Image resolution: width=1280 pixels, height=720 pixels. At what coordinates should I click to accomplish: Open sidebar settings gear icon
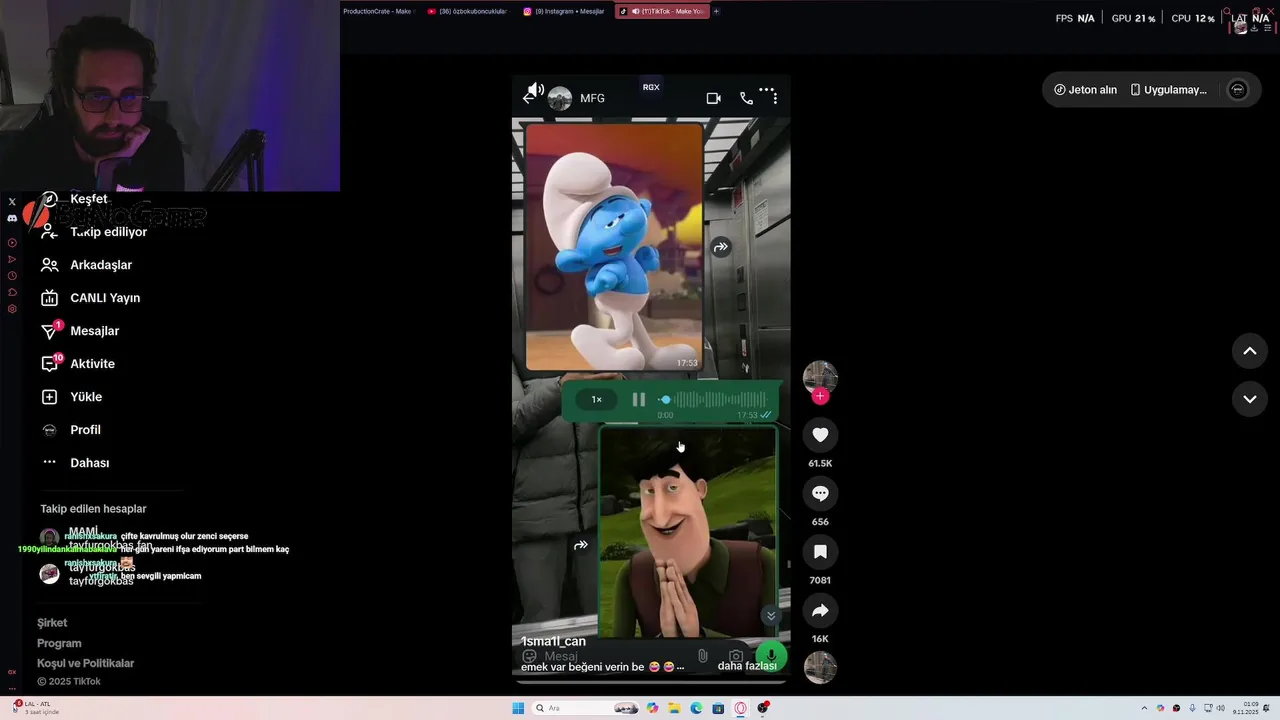click(x=12, y=309)
